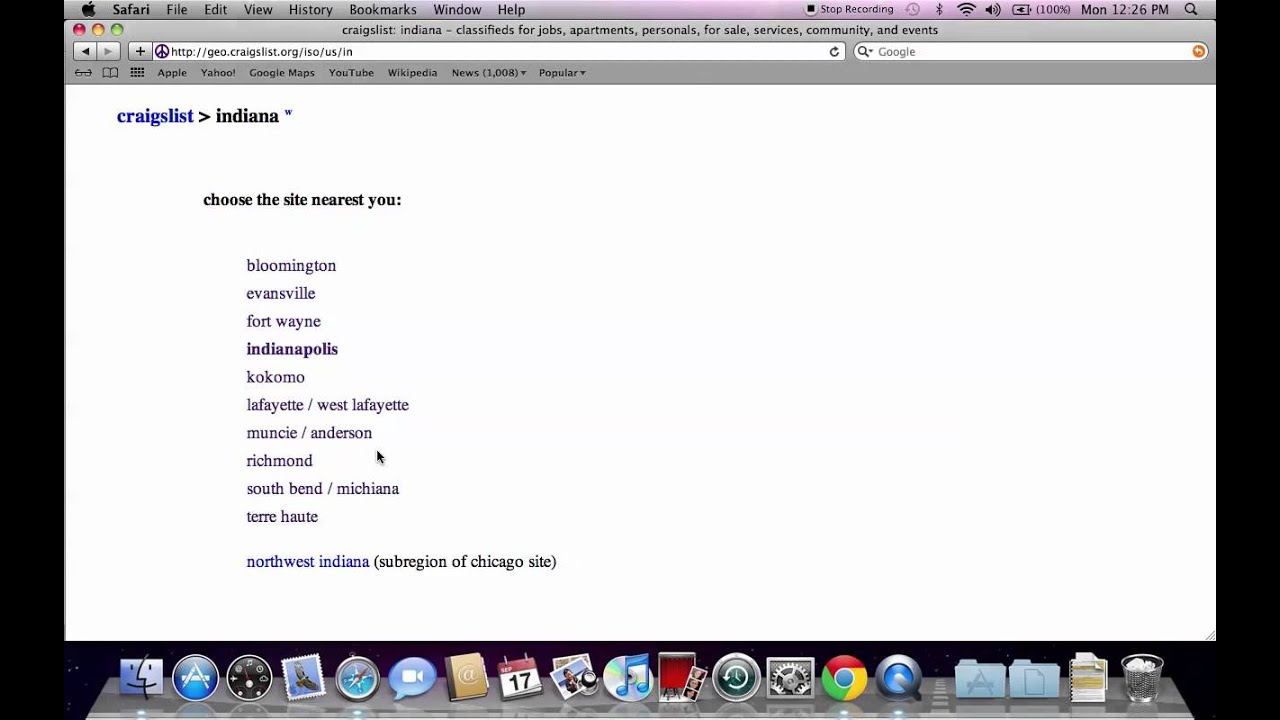Screen dimensions: 1280x720
Task: Open the Window menu
Action: click(457, 10)
